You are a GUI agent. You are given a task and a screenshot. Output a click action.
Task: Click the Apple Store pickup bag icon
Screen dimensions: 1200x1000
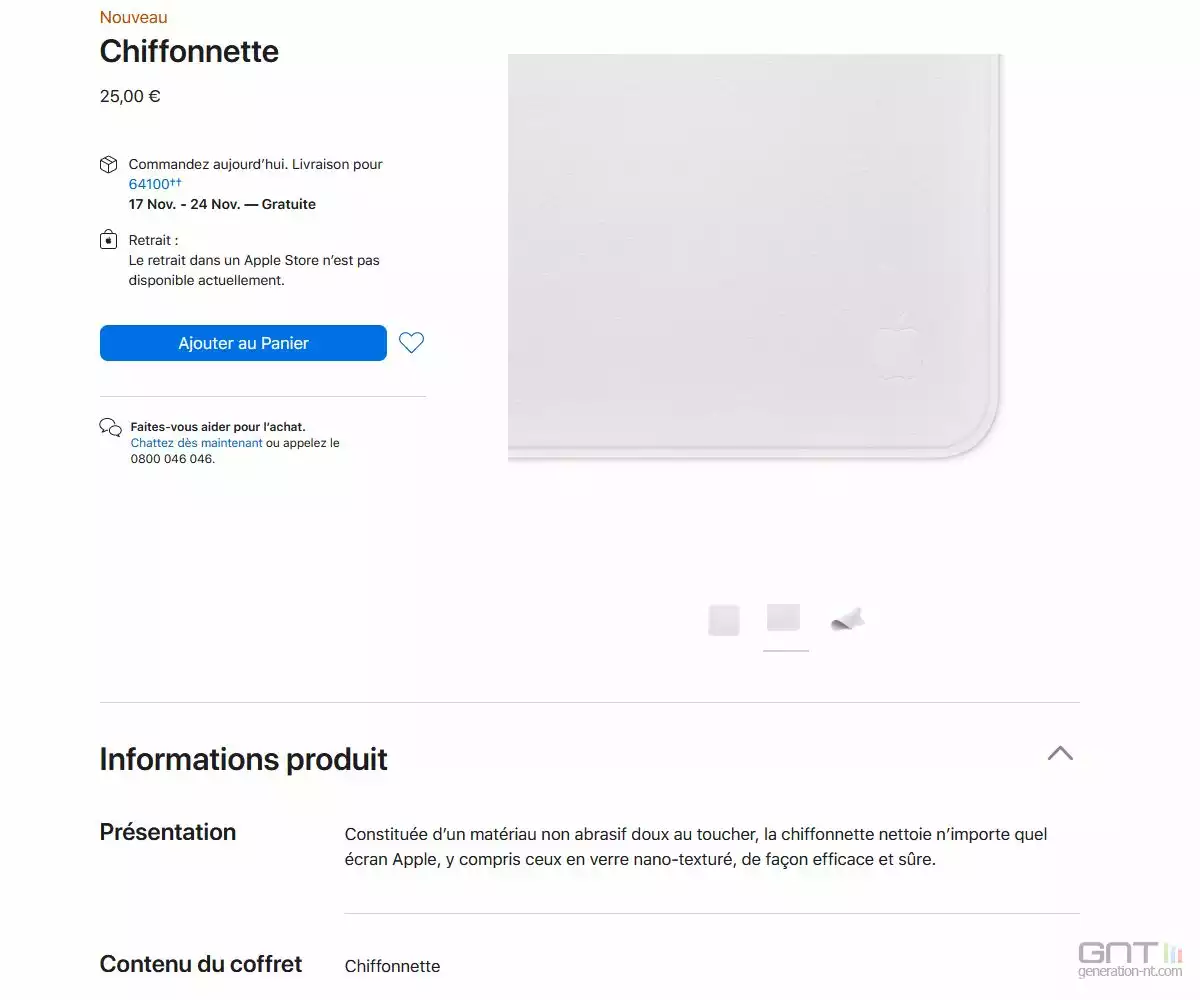tap(109, 240)
